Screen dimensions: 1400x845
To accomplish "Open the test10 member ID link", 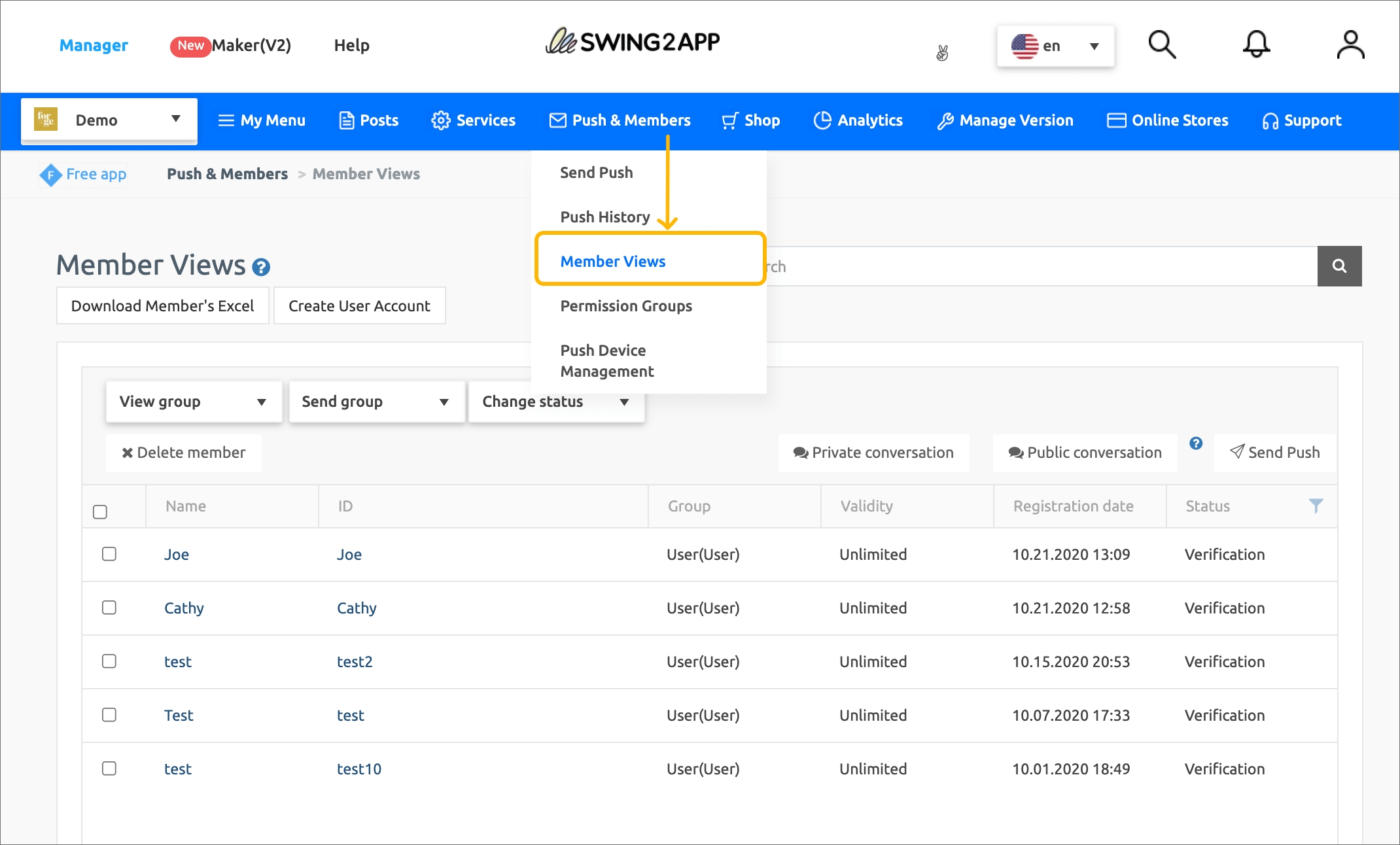I will tap(359, 769).
